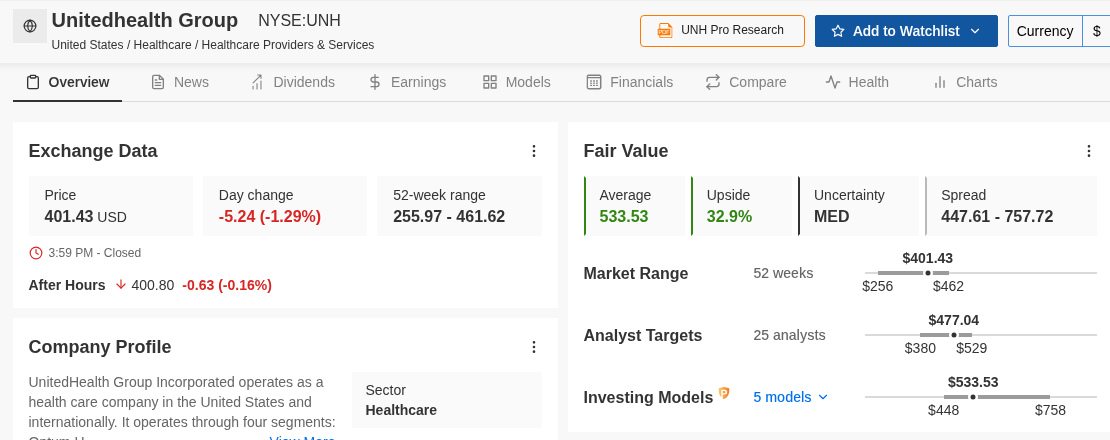
Task: Click the NYSE:UNH ticker text
Action: click(299, 21)
